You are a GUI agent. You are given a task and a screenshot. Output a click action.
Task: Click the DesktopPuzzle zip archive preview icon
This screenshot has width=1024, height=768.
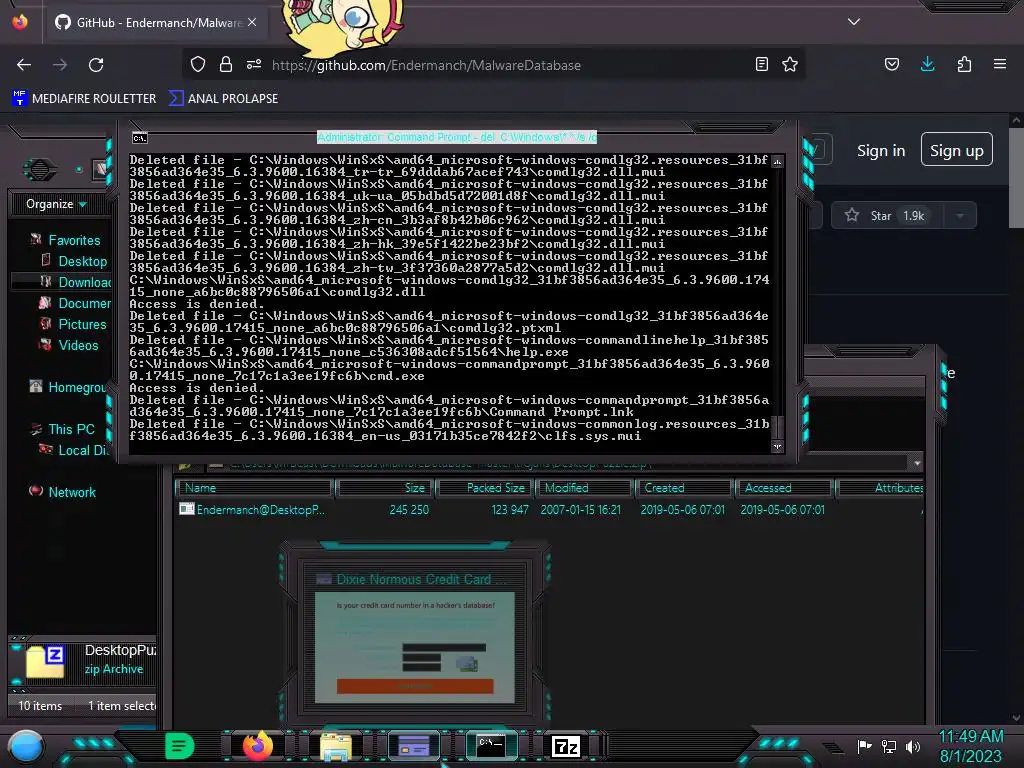(46, 661)
